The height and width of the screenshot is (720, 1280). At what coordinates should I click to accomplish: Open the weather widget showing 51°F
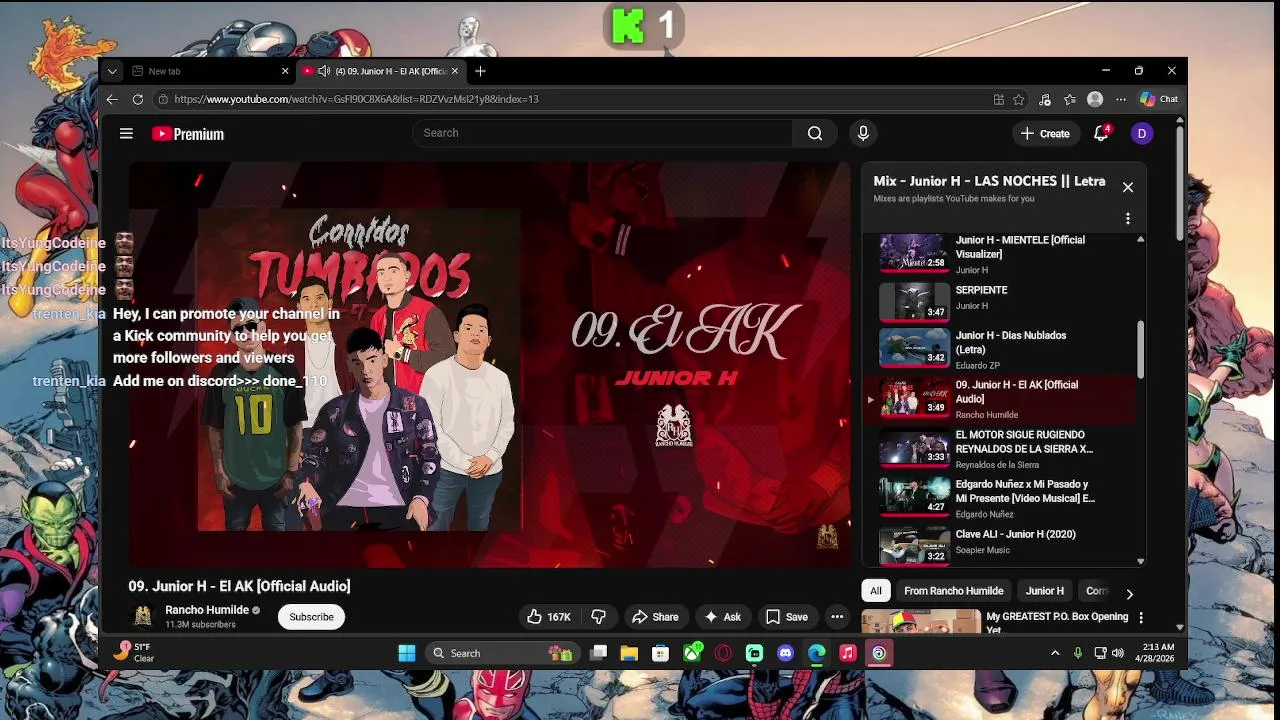[134, 652]
